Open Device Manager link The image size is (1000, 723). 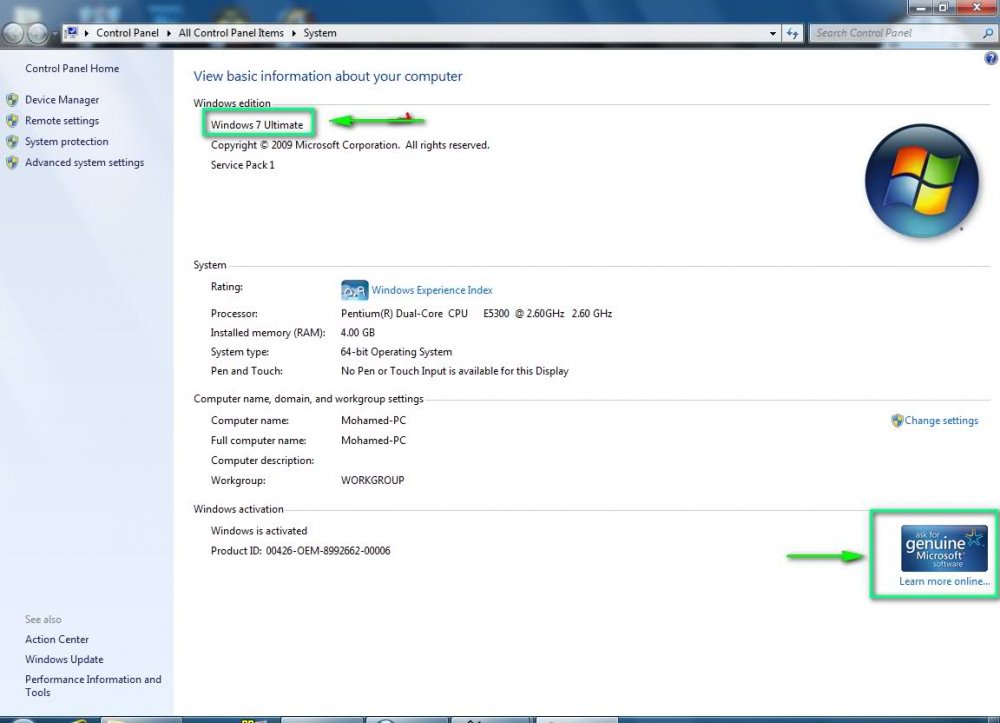point(62,99)
